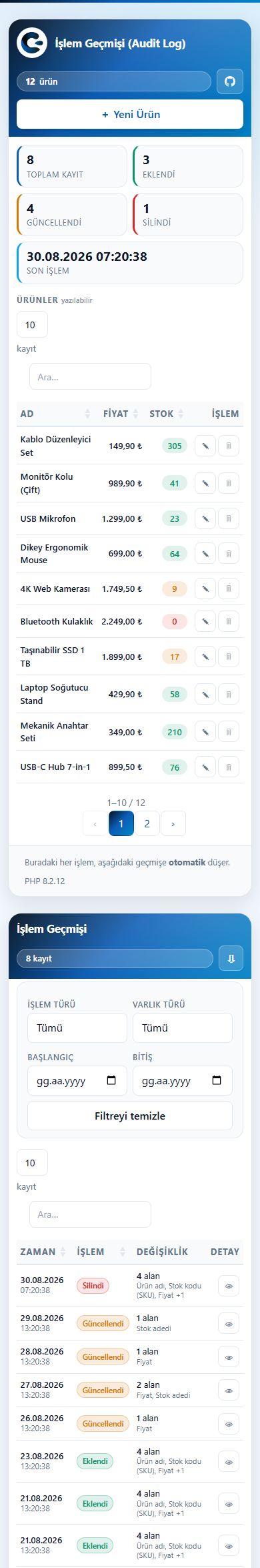Delete the Mekanik Anahtar Seti row

point(229,732)
